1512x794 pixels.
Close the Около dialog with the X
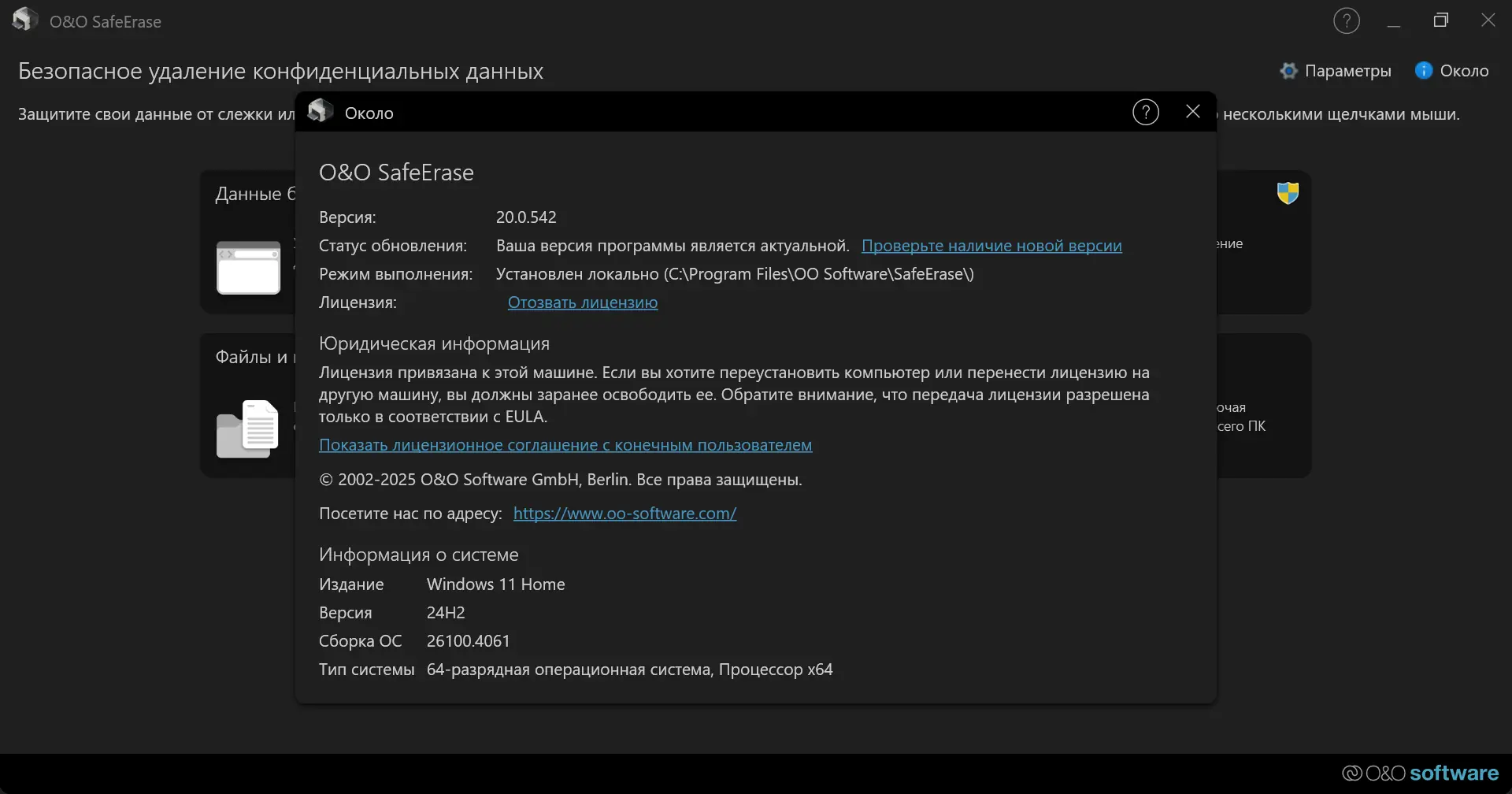[1192, 112]
